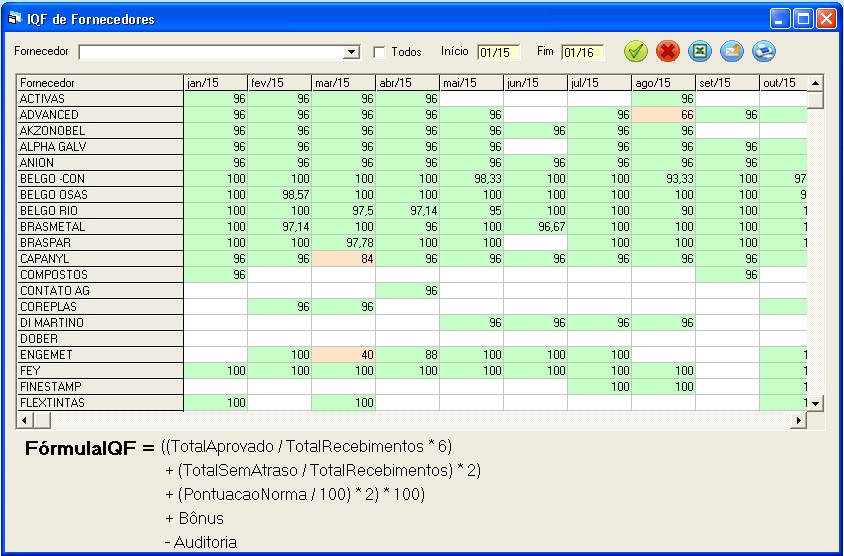Click ENGEMET's mar/15 value 40

(343, 355)
